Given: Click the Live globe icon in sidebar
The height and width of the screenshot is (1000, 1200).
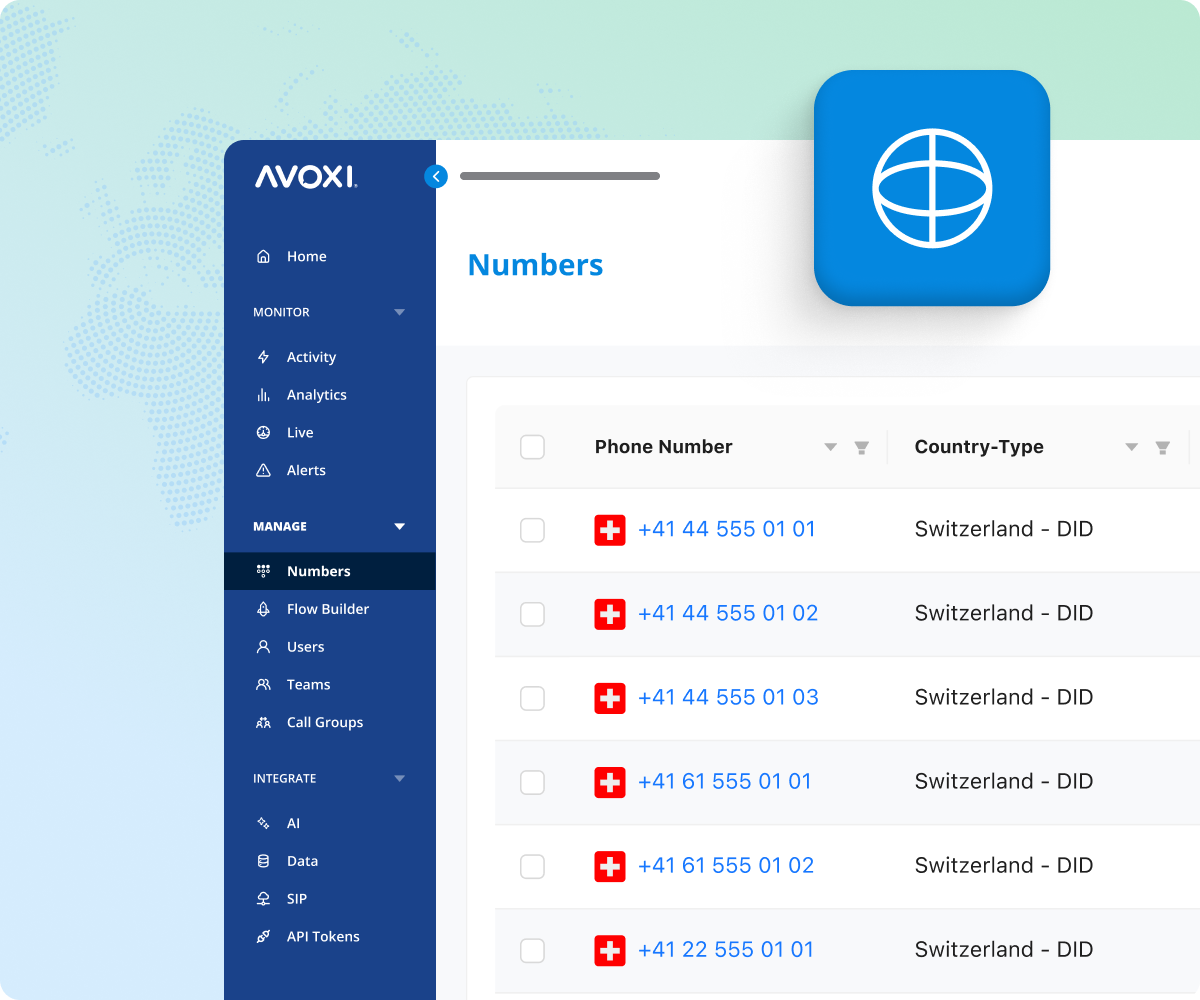Looking at the screenshot, I should [x=263, y=433].
